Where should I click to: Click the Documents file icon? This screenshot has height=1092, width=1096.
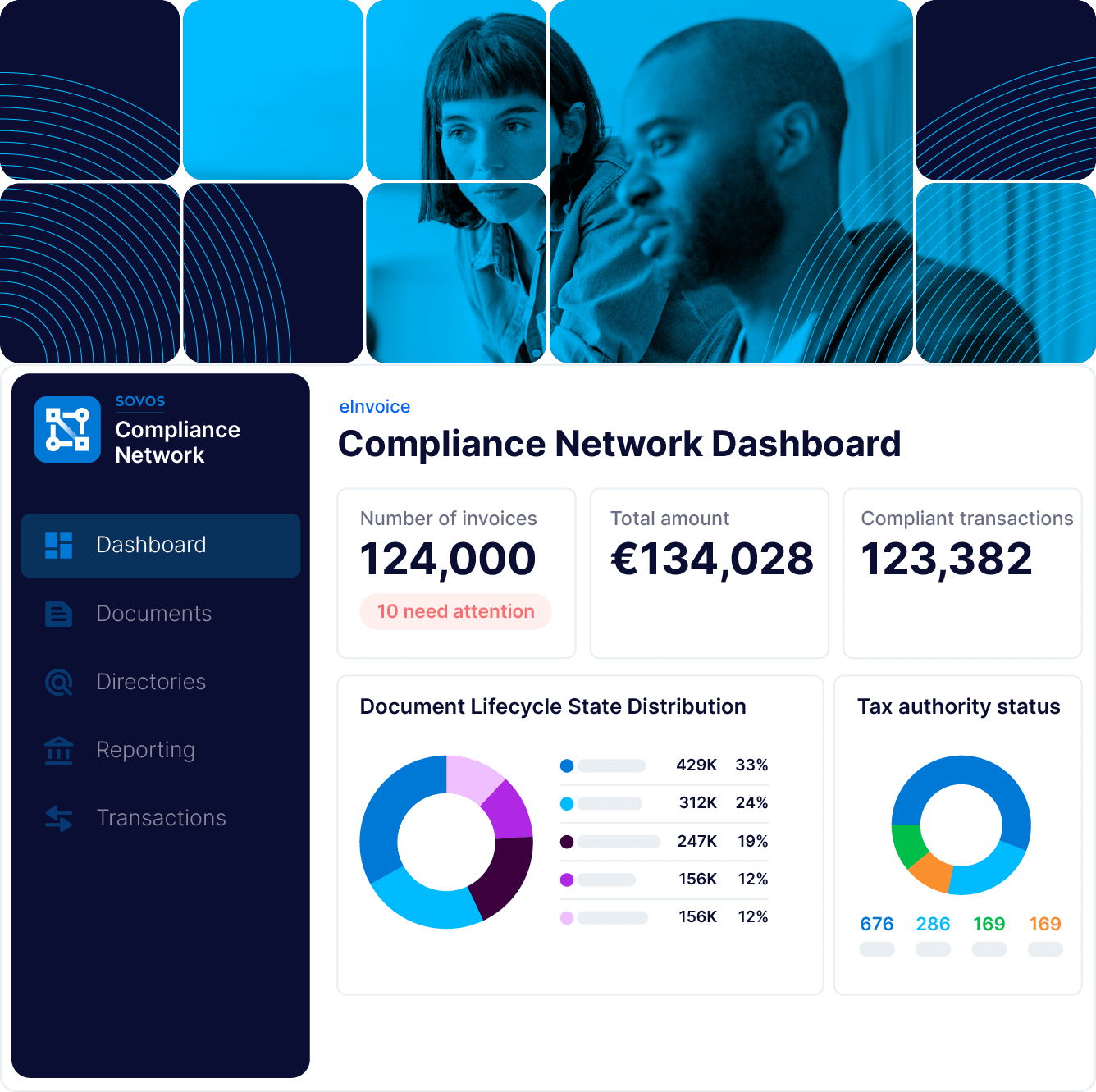point(59,614)
